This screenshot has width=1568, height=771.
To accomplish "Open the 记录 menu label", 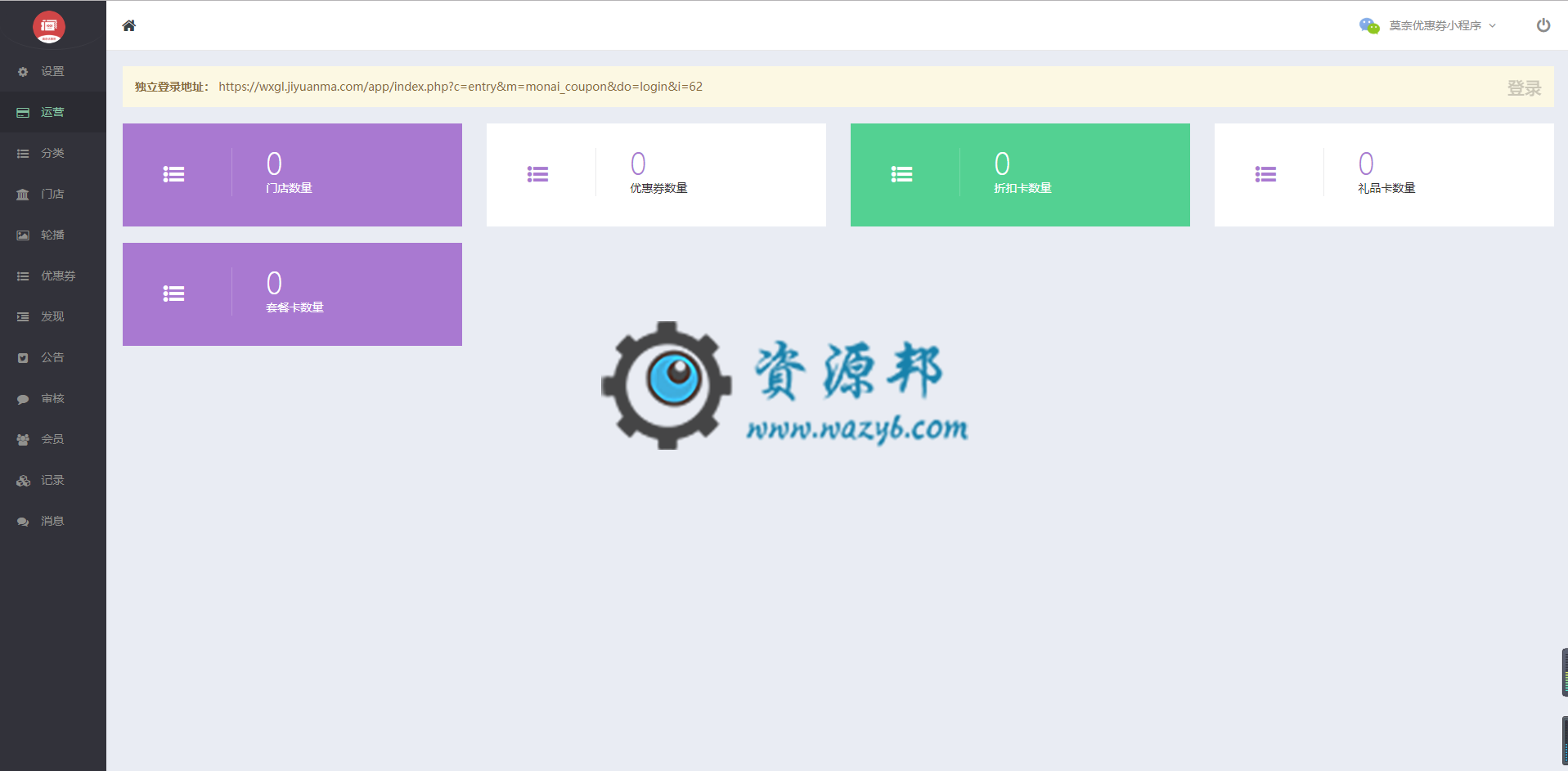I will coord(52,480).
